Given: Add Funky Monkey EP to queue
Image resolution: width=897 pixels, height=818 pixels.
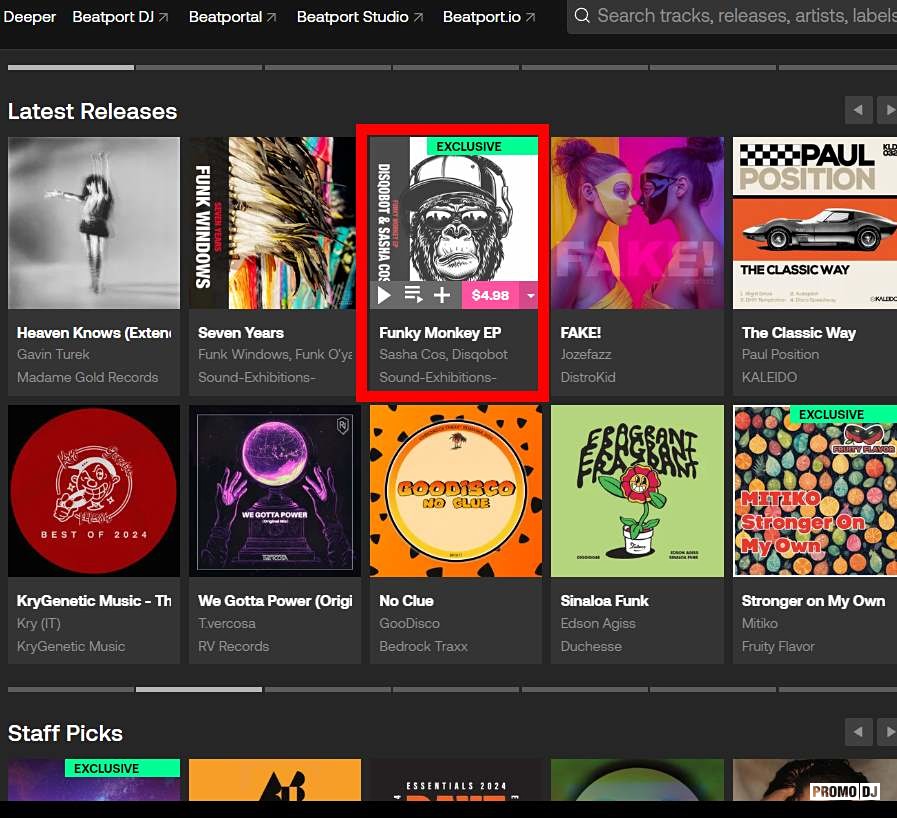Looking at the screenshot, I should [x=413, y=295].
